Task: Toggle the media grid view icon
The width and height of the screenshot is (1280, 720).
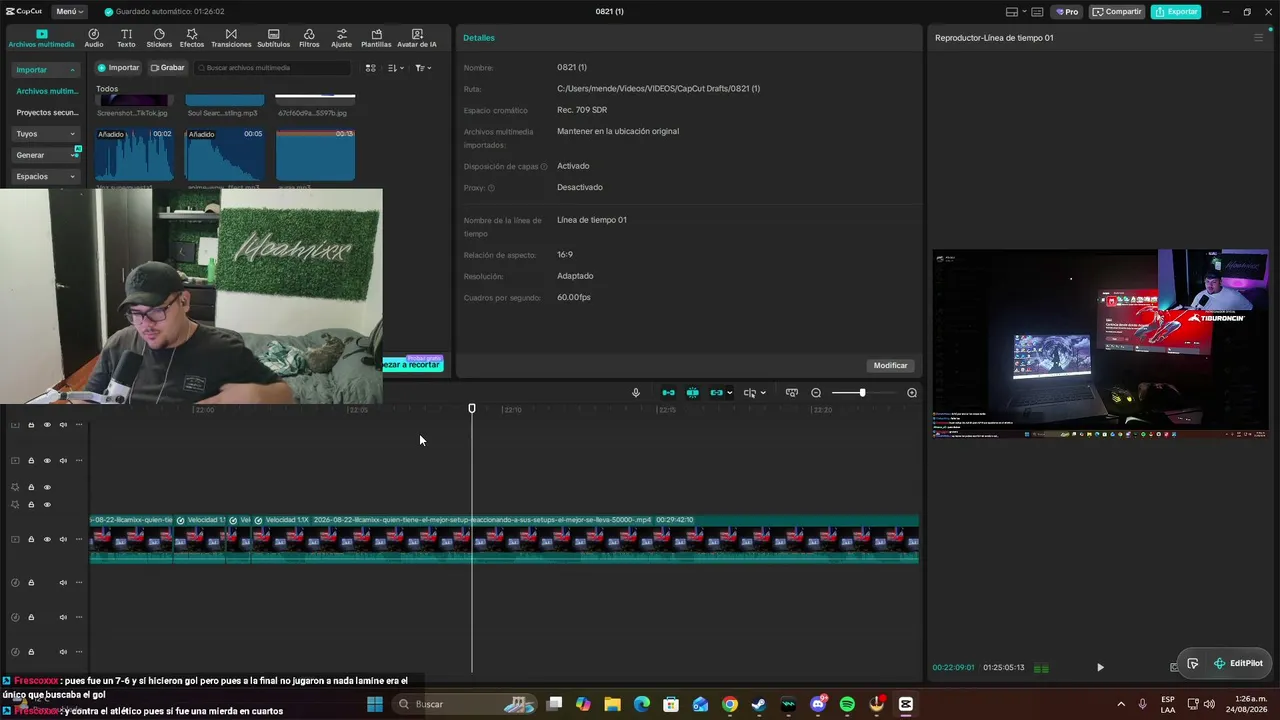Action: click(x=370, y=68)
